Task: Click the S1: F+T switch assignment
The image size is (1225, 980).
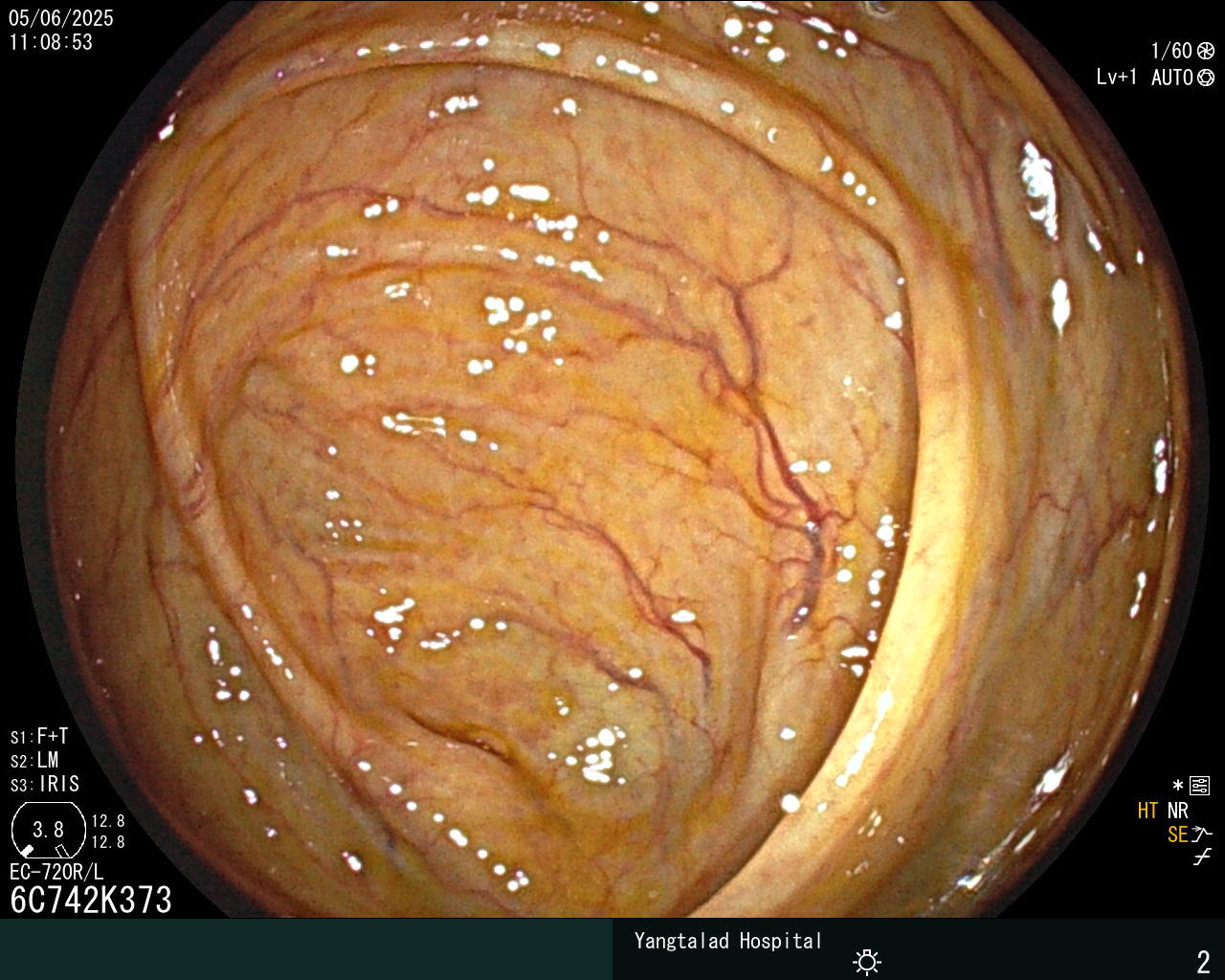Action: (x=39, y=737)
